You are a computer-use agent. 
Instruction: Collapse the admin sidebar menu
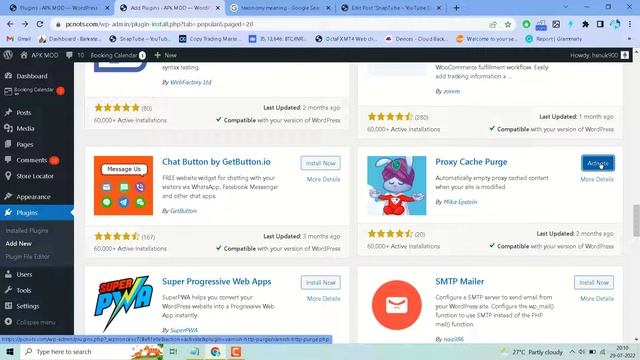tap(36, 322)
